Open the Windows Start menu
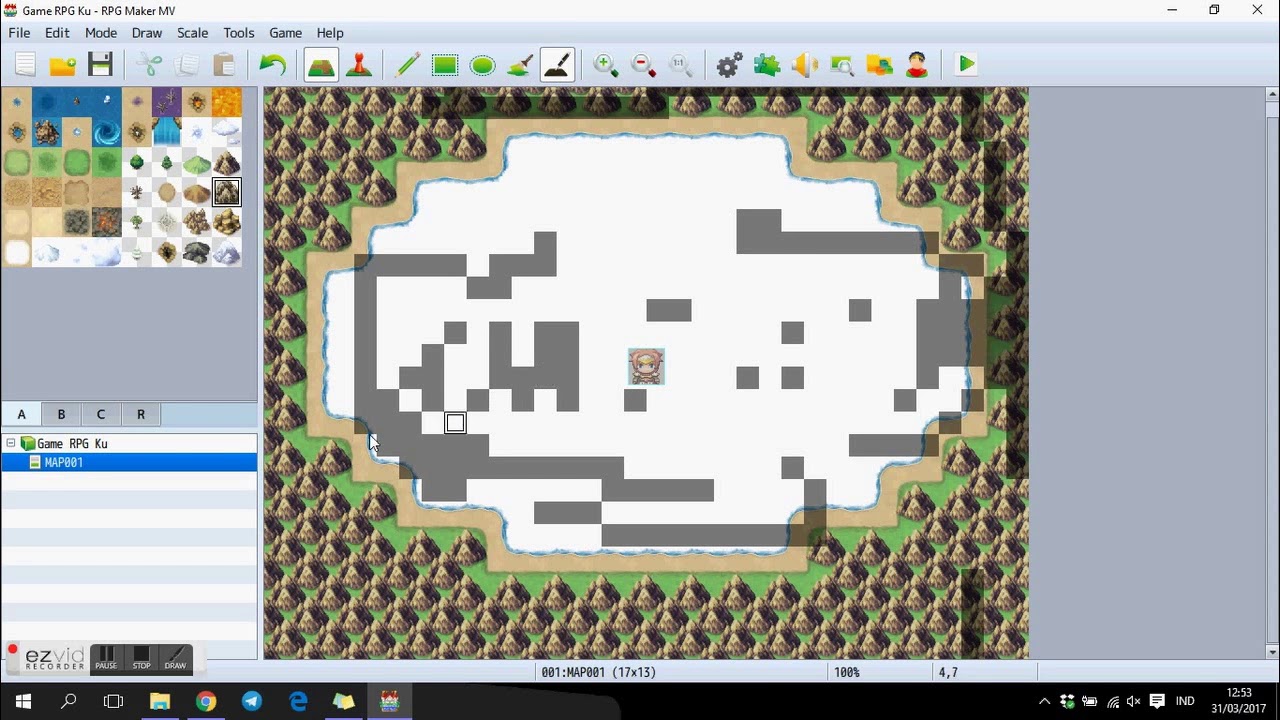Viewport: 1280px width, 720px height. point(23,701)
